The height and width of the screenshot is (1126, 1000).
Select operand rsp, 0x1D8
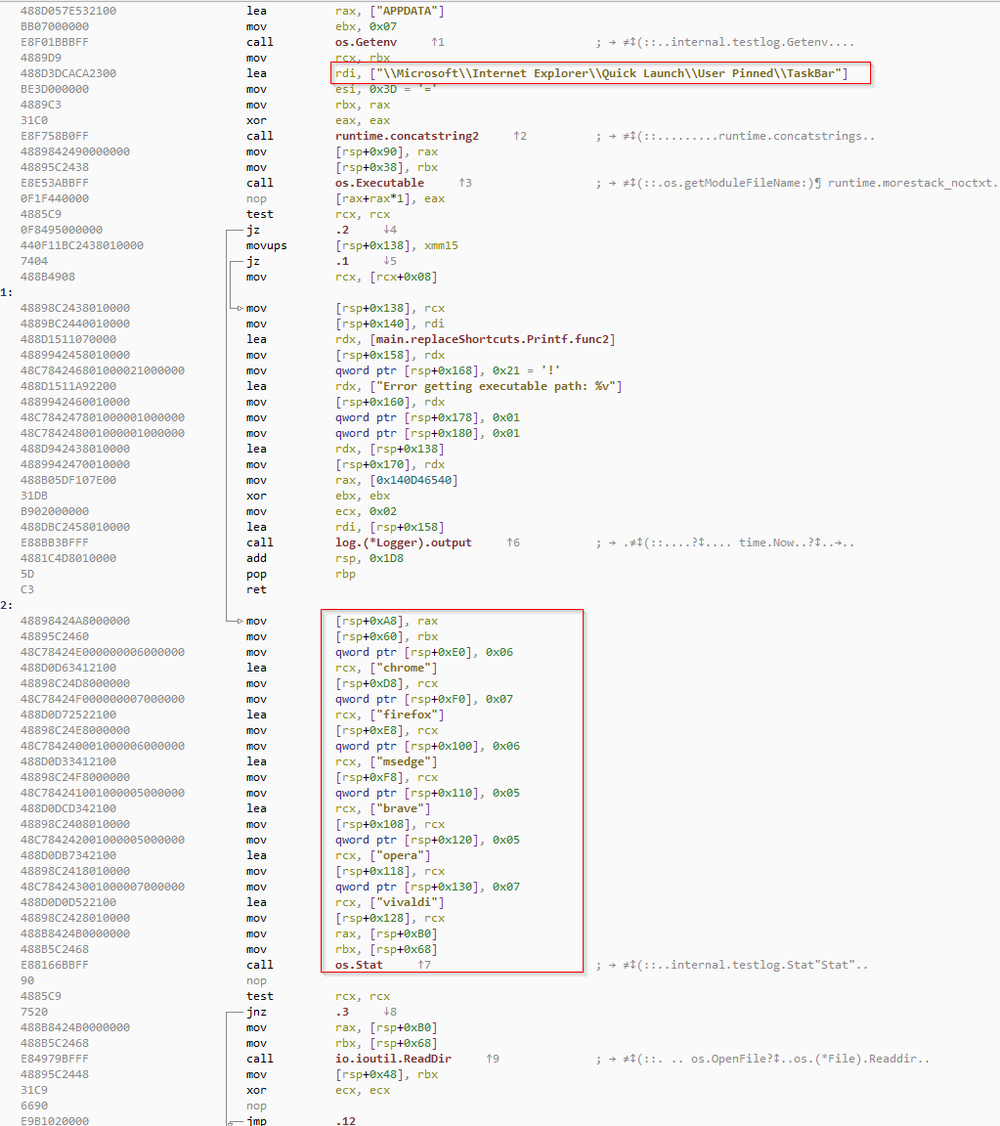(369, 559)
